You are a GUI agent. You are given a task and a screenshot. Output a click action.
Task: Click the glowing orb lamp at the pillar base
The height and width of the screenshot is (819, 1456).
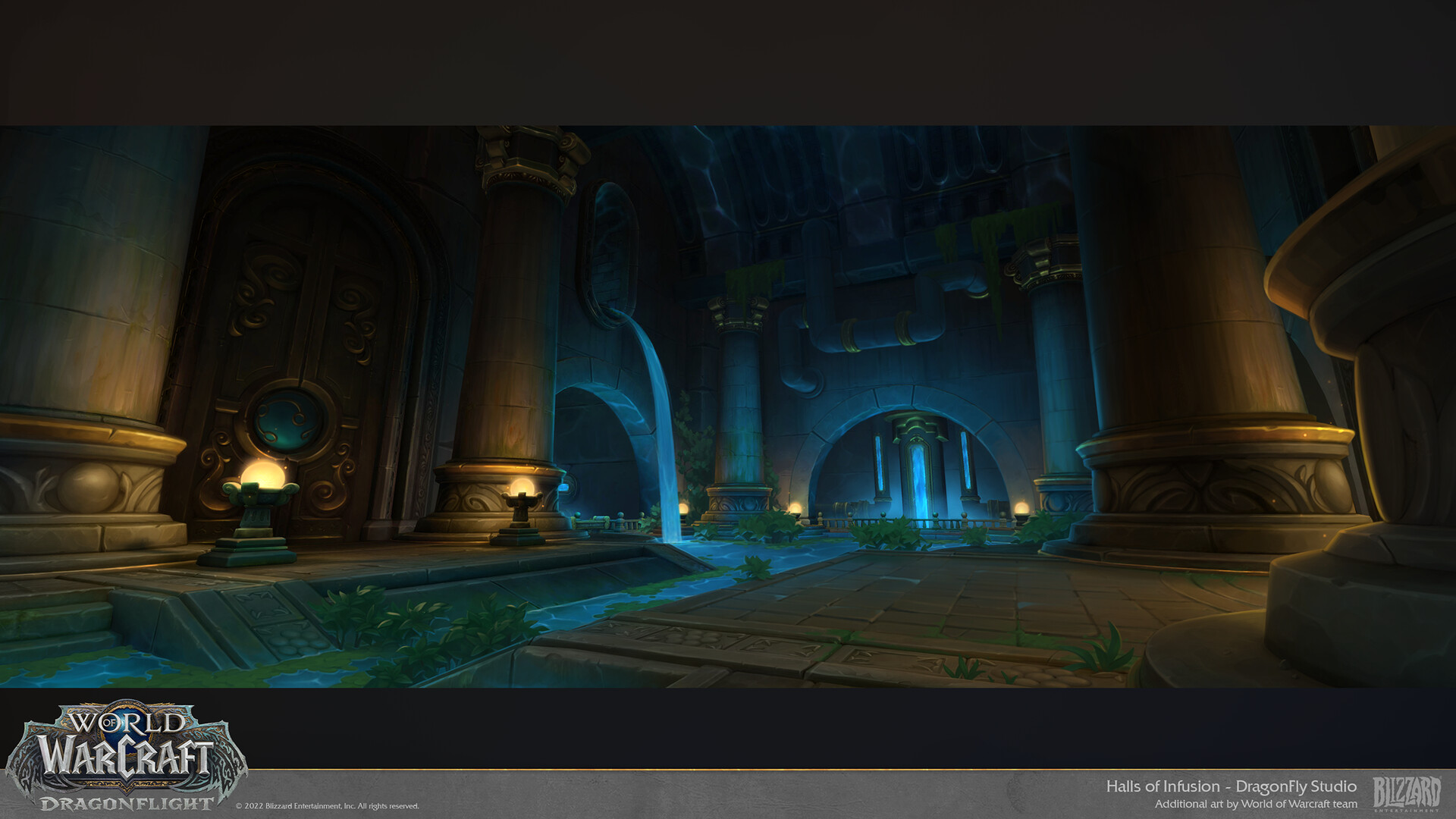(x=521, y=488)
